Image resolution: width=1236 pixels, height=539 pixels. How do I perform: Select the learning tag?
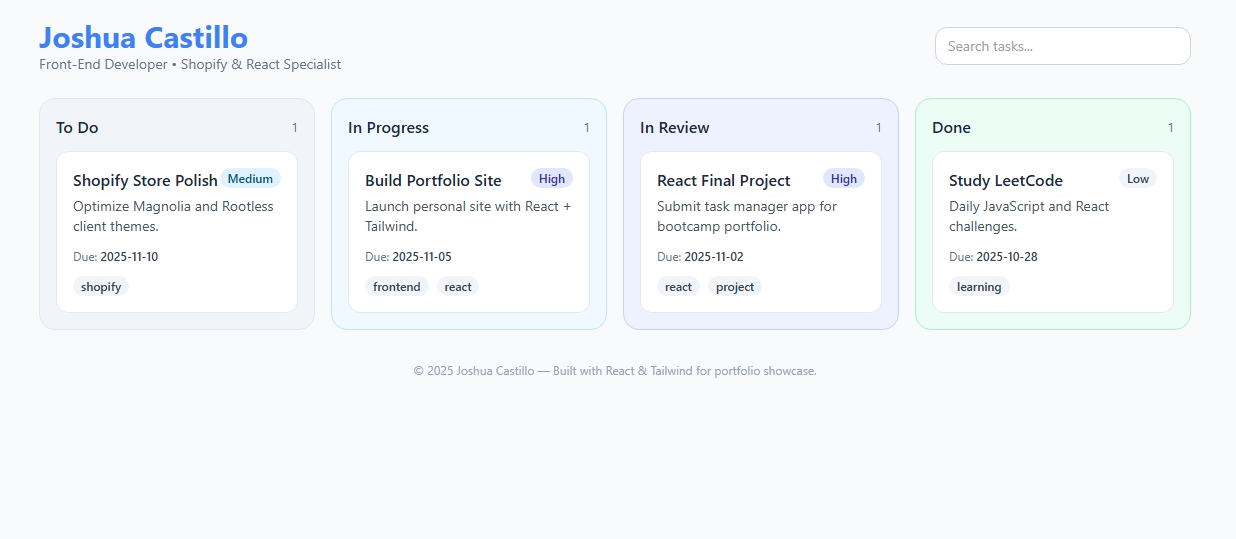[x=978, y=287]
